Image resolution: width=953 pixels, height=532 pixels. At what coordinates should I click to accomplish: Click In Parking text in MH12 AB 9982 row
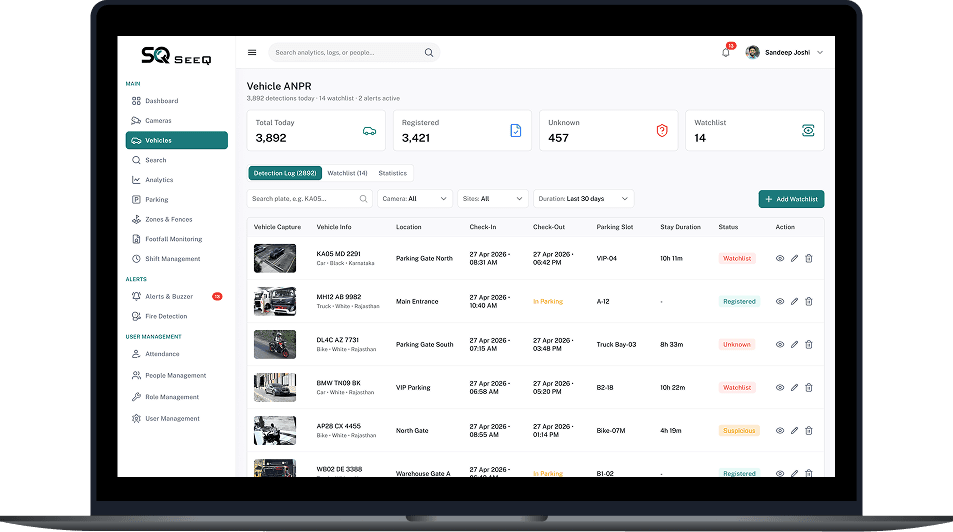pyautogui.click(x=548, y=302)
